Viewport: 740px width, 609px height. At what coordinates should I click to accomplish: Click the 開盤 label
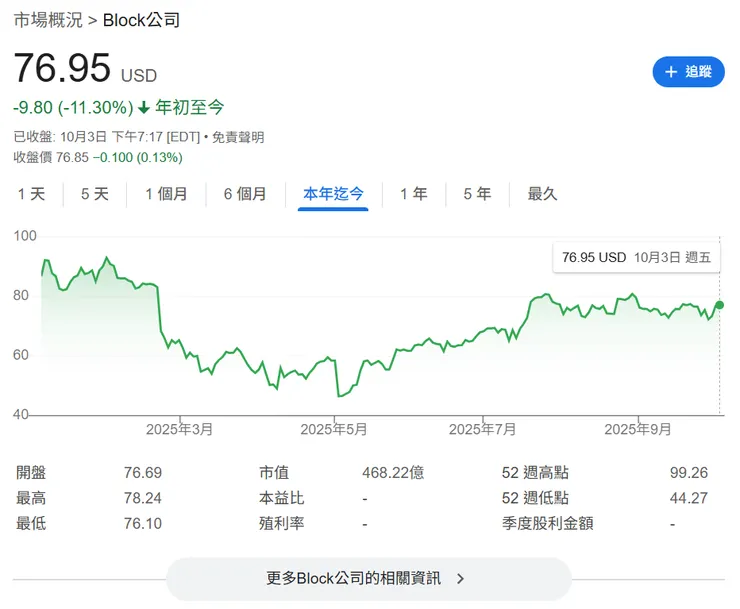[x=31, y=473]
